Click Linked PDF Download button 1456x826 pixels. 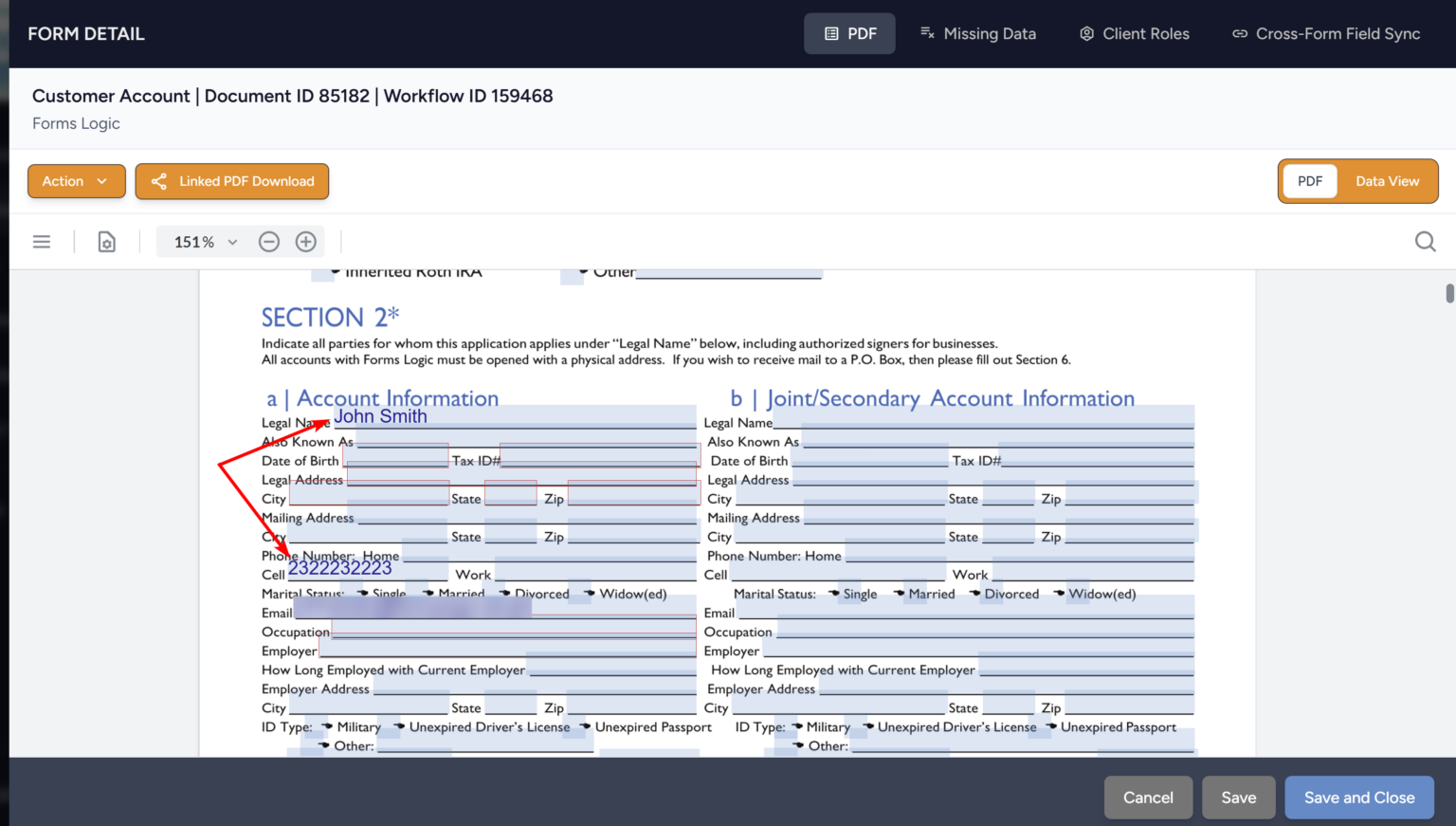click(232, 181)
